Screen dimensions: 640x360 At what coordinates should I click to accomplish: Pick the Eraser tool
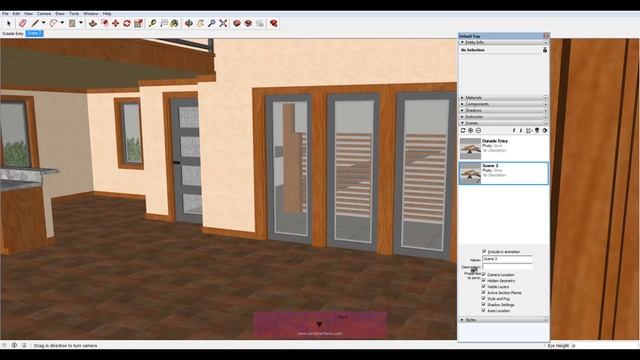[22, 23]
